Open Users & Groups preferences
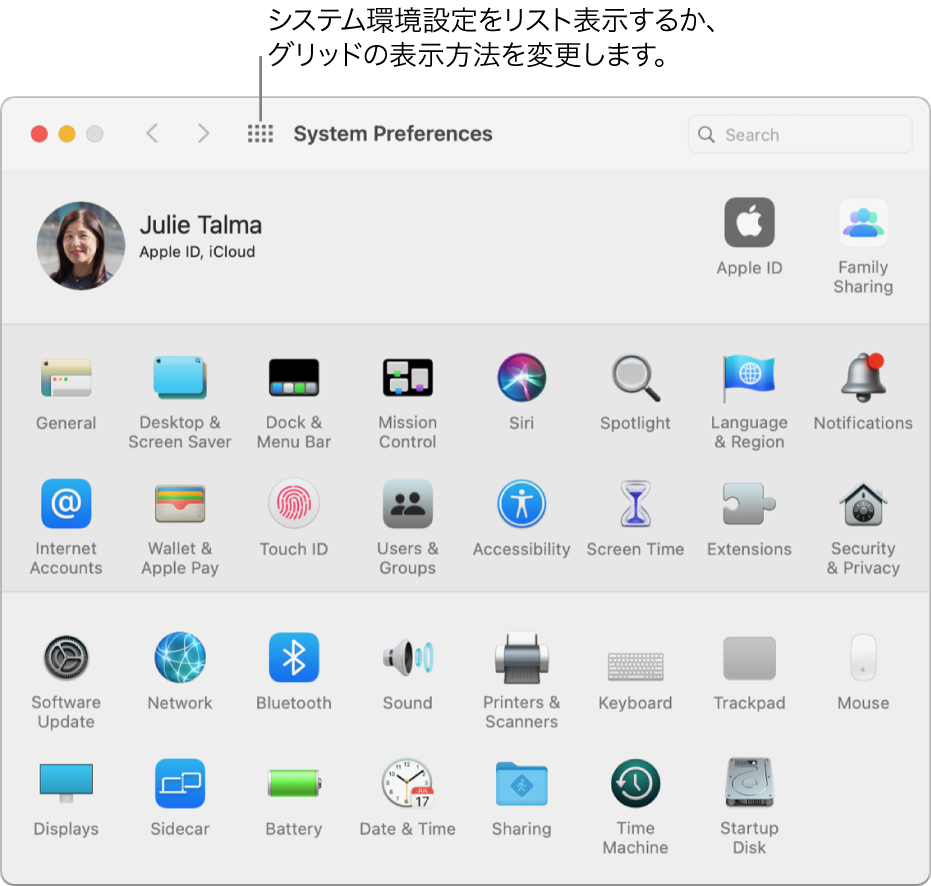 [x=408, y=504]
